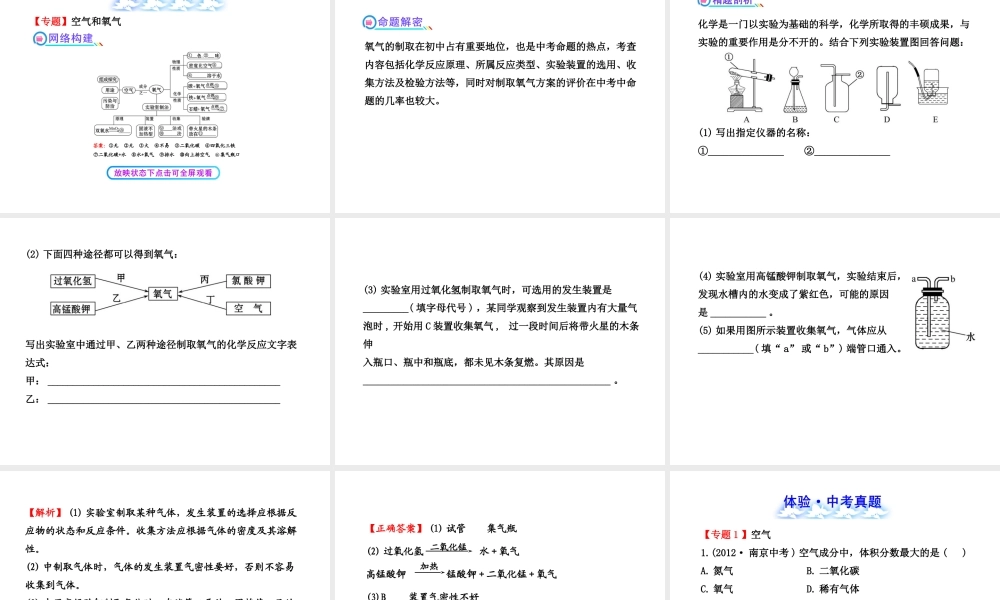
Task: Select the text (1) 写出指定仪器的名称
Action: point(754,133)
